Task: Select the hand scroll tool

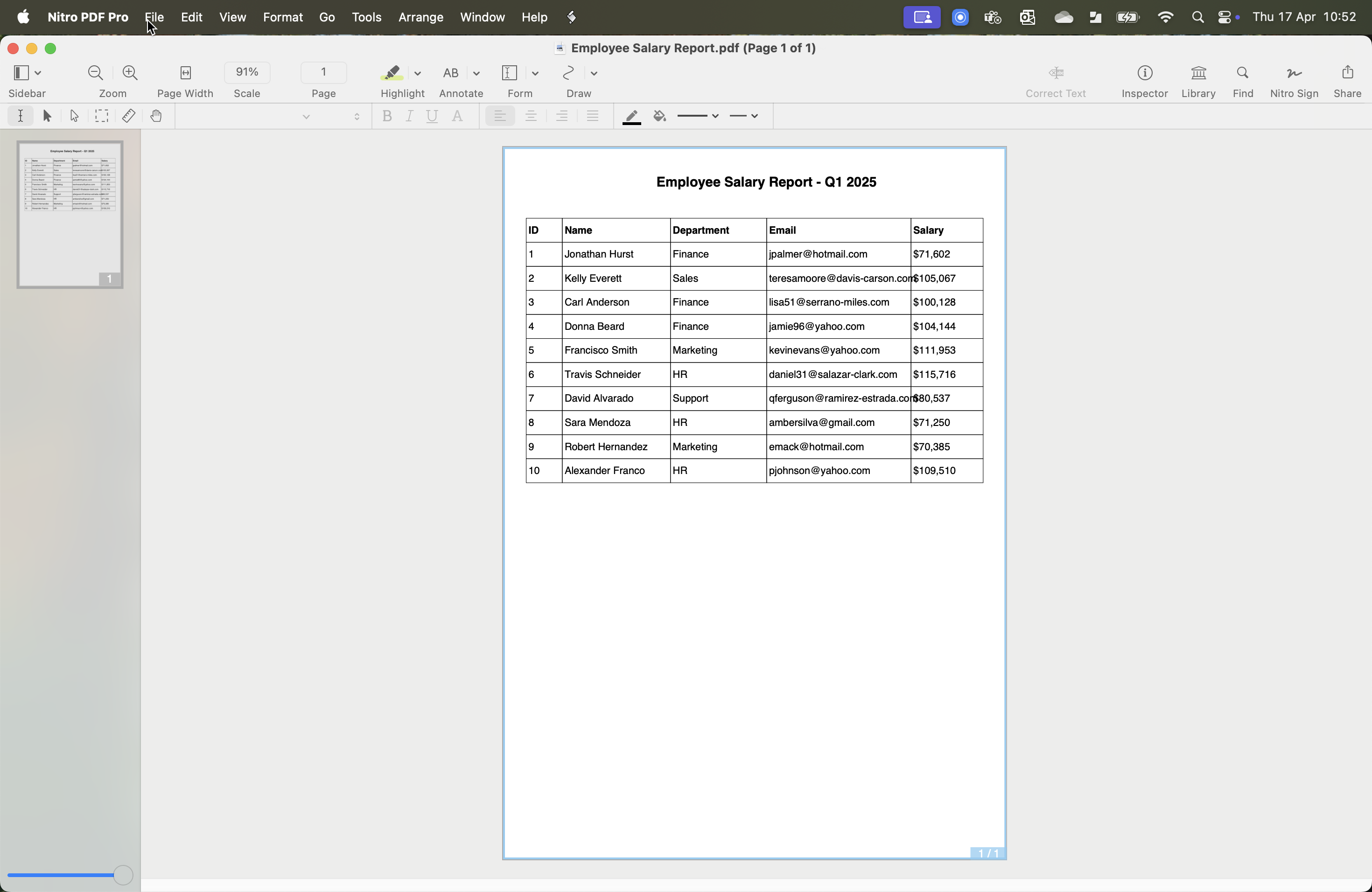Action: (x=156, y=116)
